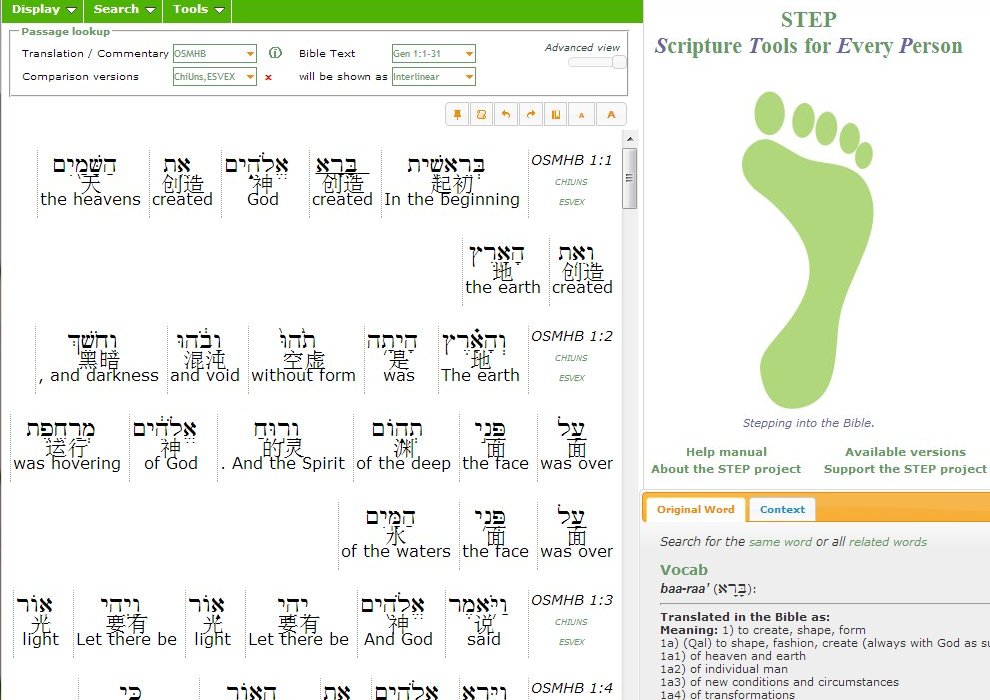This screenshot has width=990, height=700.
Task: Click the word 'of God' in verse 2
Action: pos(170,463)
